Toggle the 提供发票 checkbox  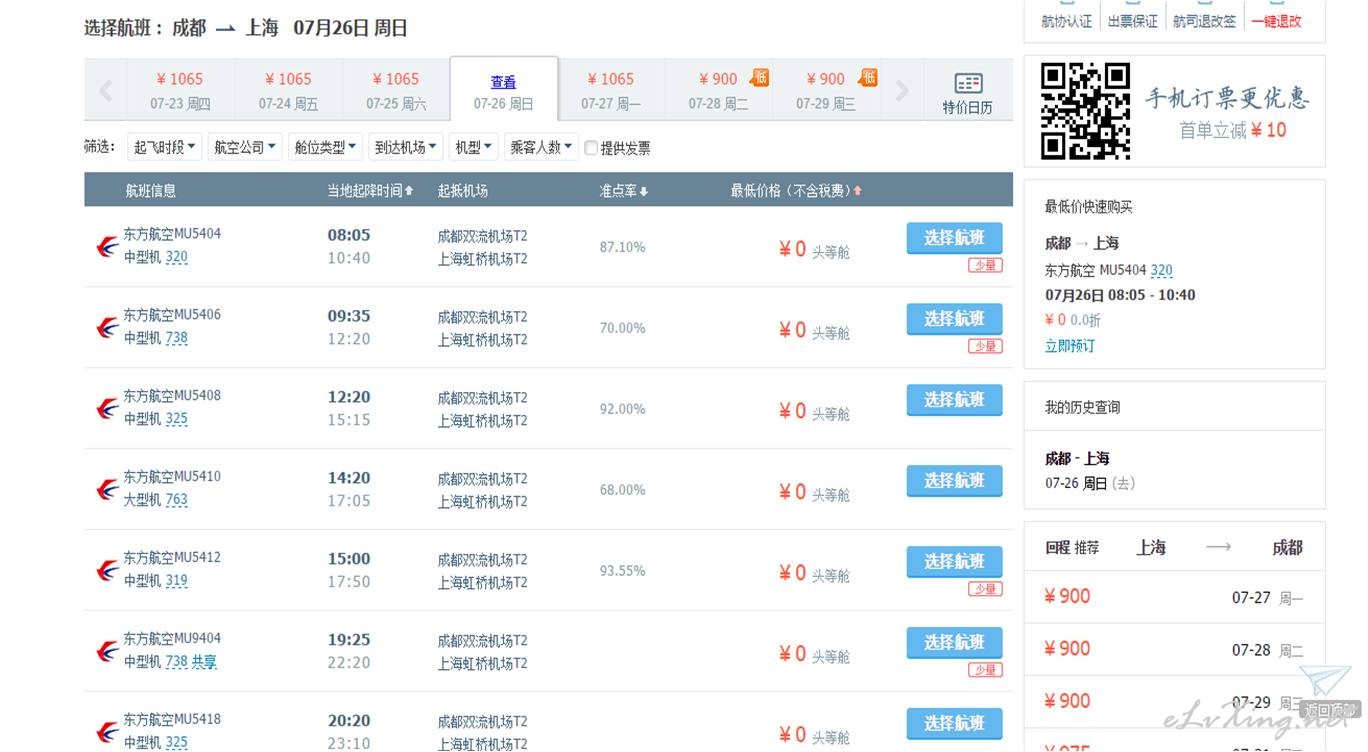click(x=591, y=148)
